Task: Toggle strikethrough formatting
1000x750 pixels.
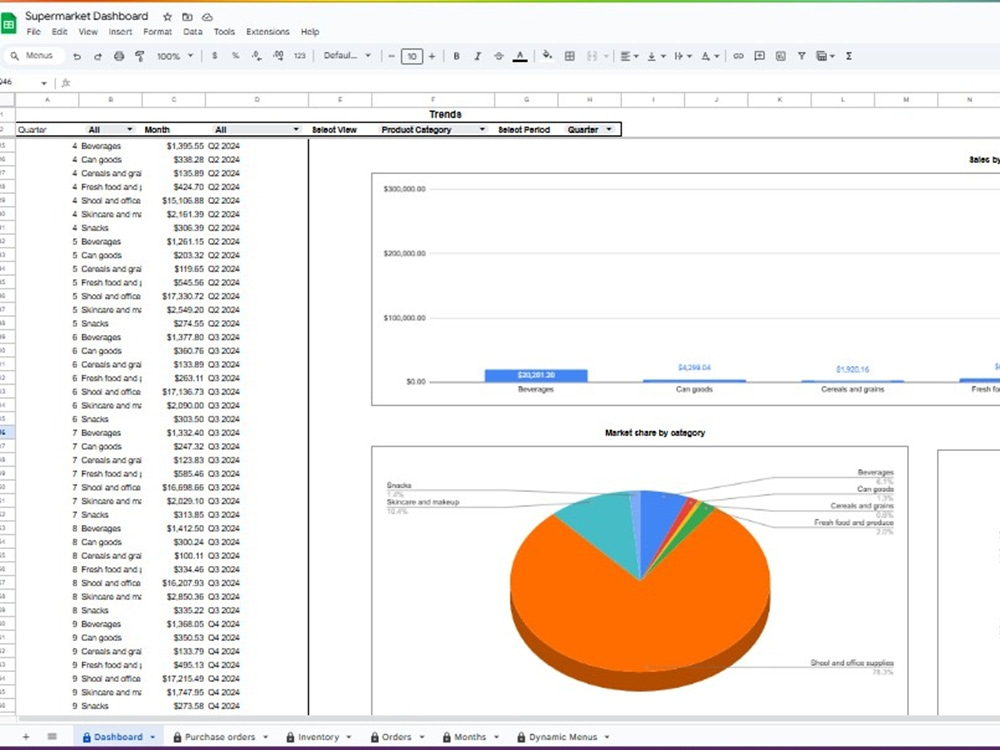Action: (499, 56)
